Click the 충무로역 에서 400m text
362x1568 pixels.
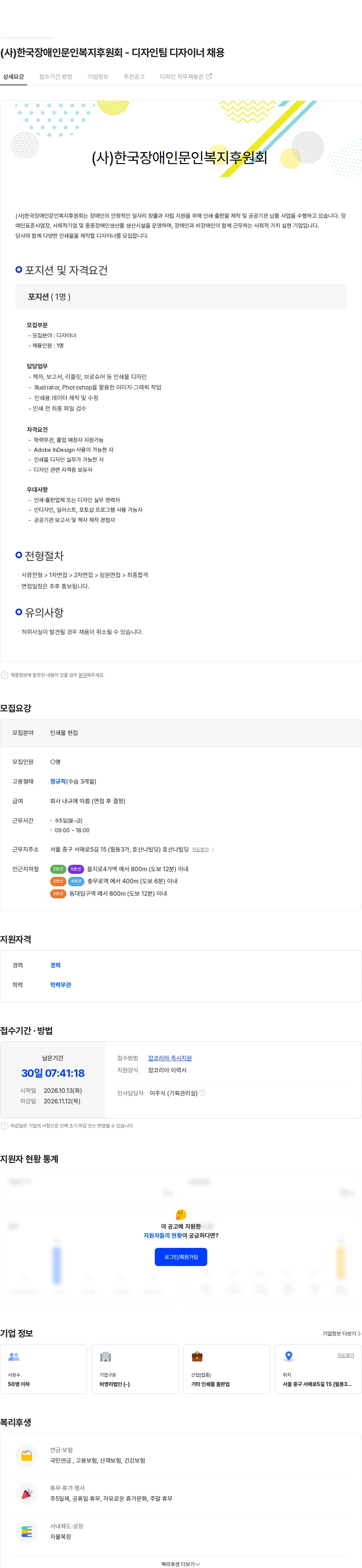pos(132,881)
